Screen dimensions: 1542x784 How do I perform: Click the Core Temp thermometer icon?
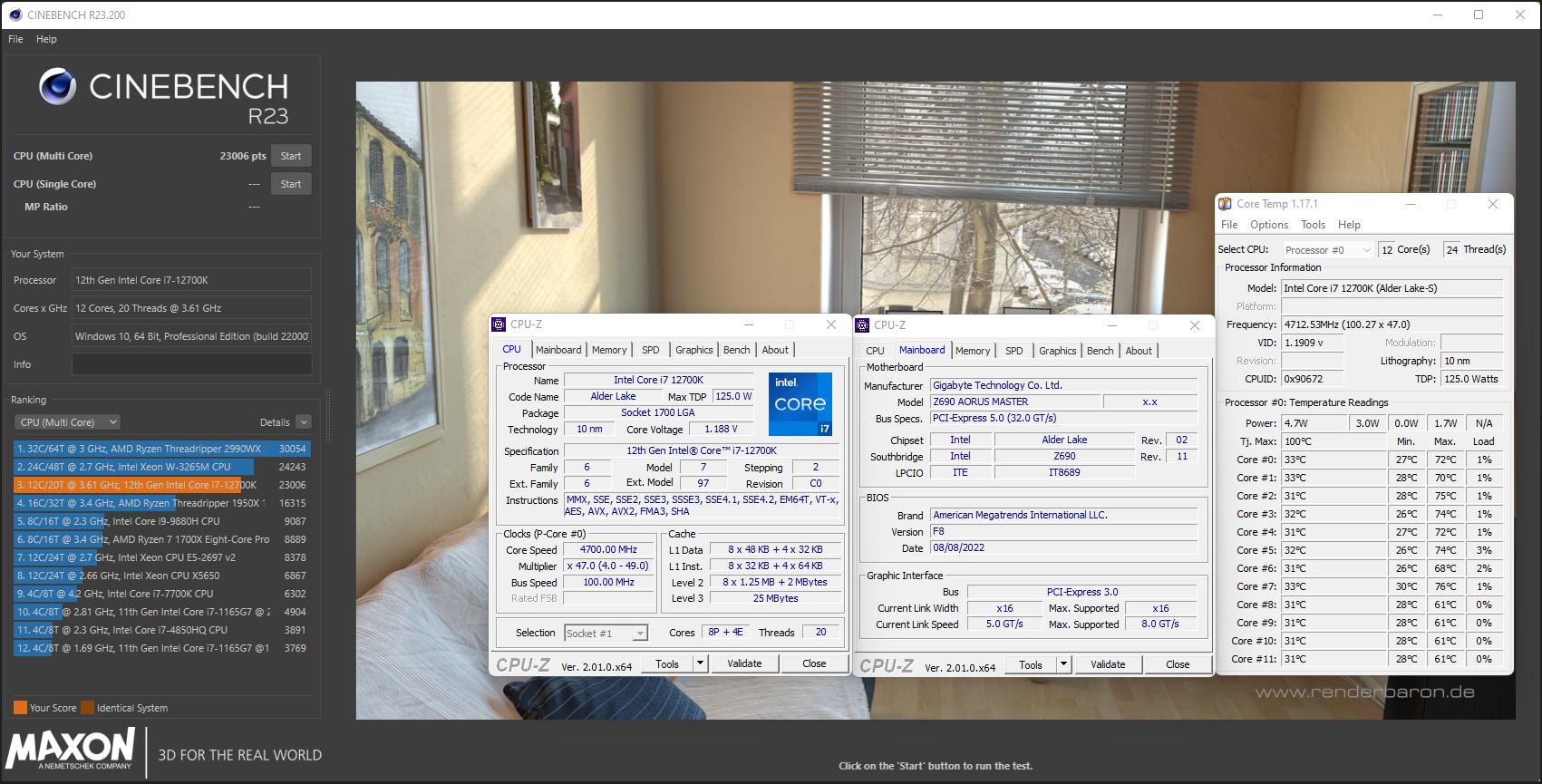coord(1225,204)
